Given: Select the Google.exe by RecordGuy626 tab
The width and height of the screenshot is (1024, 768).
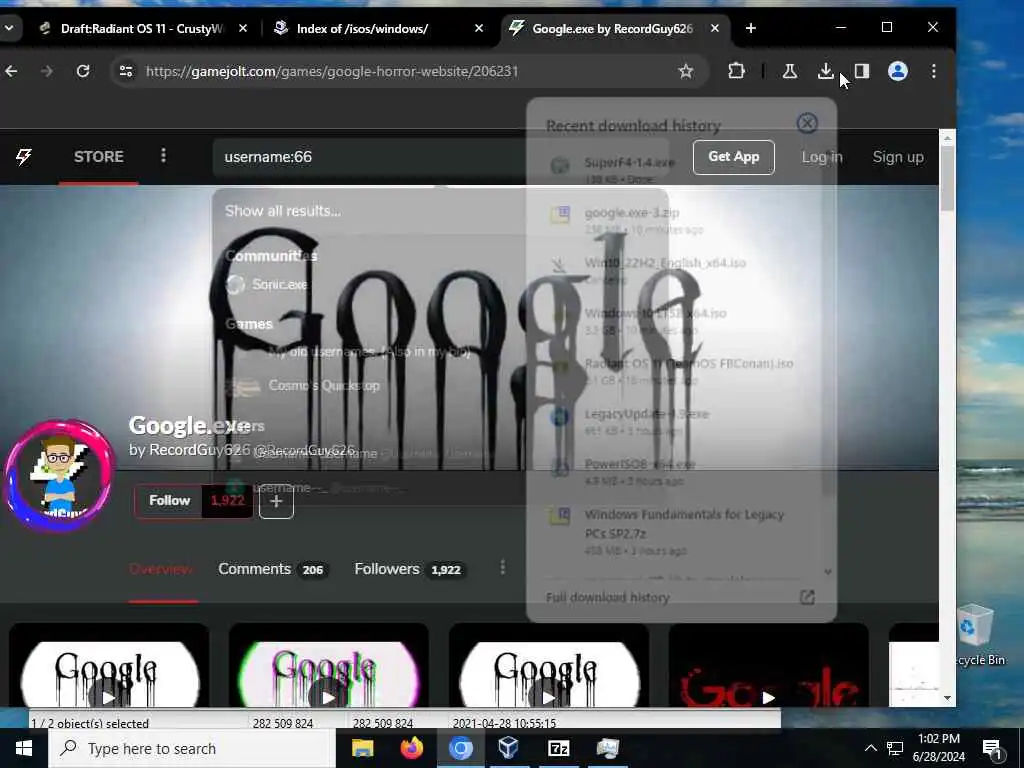Looking at the screenshot, I should pos(612,28).
